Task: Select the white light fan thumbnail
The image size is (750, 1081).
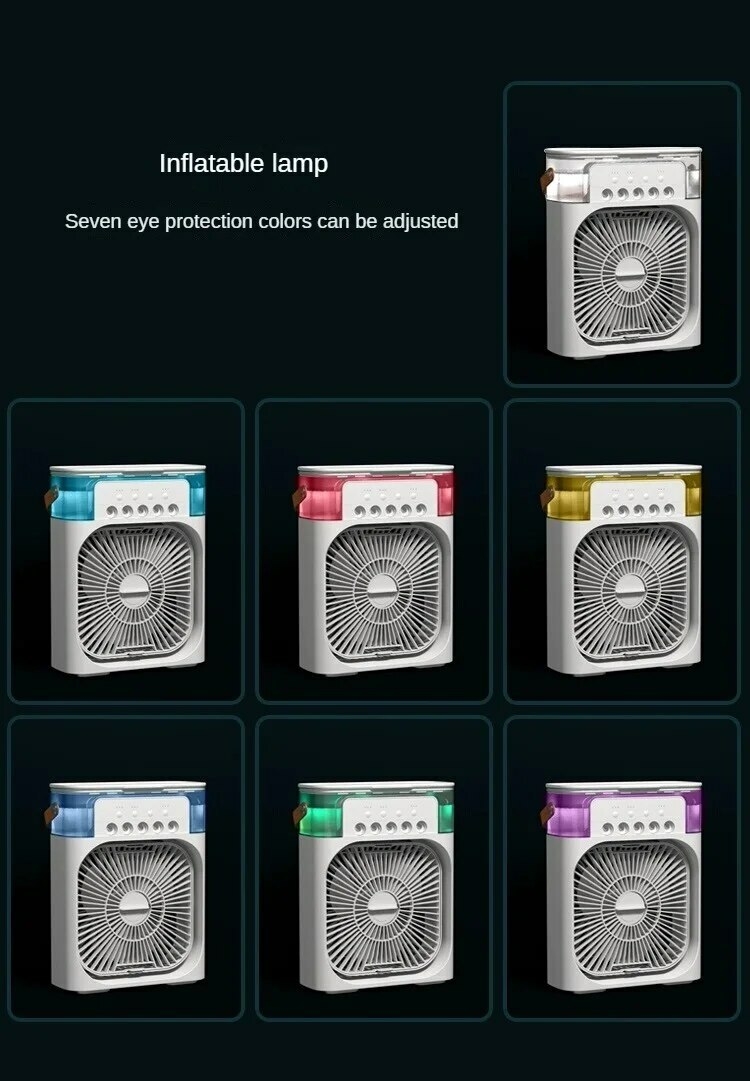Action: tap(622, 234)
